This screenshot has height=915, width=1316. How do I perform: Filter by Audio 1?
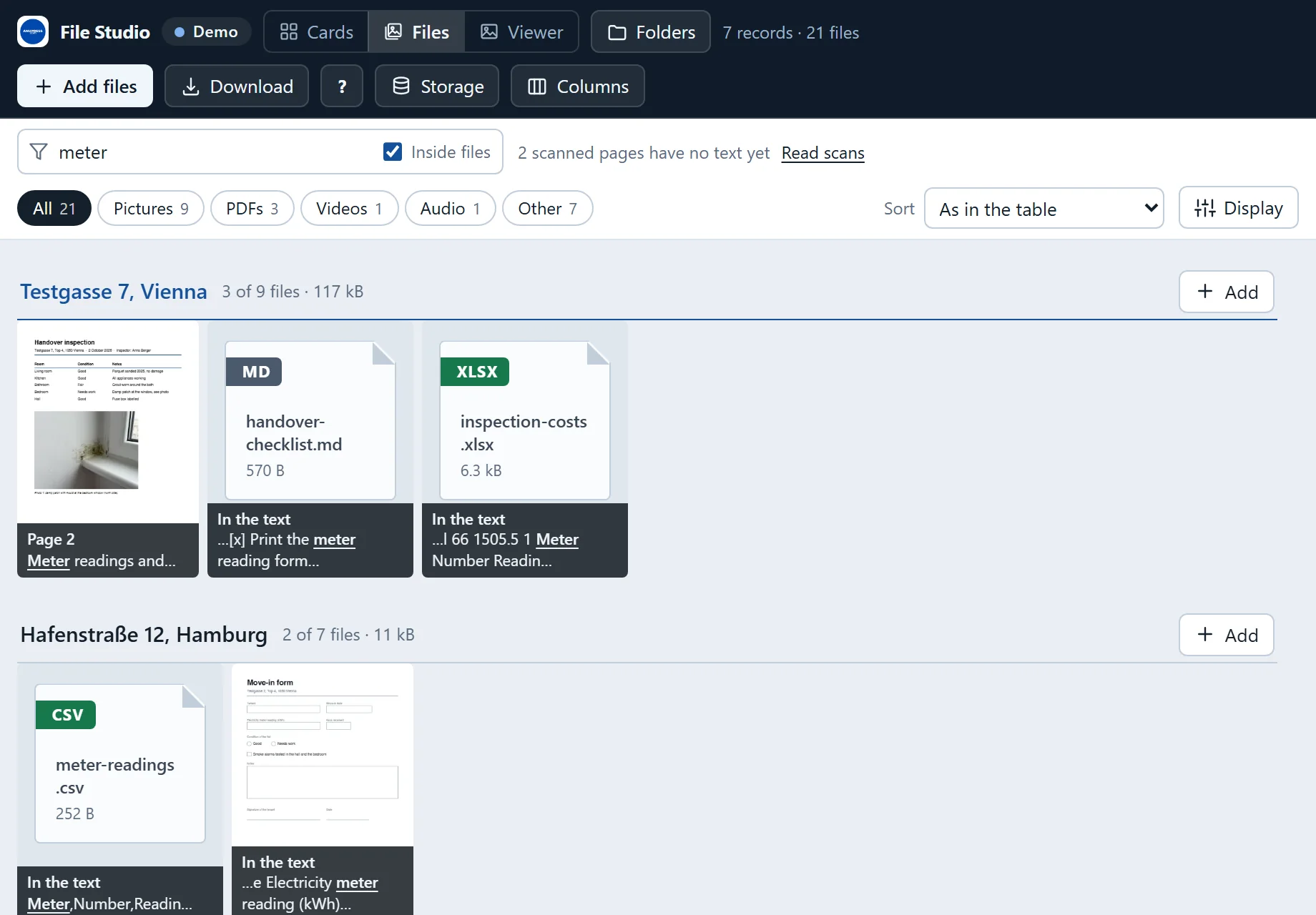pyautogui.click(x=451, y=208)
